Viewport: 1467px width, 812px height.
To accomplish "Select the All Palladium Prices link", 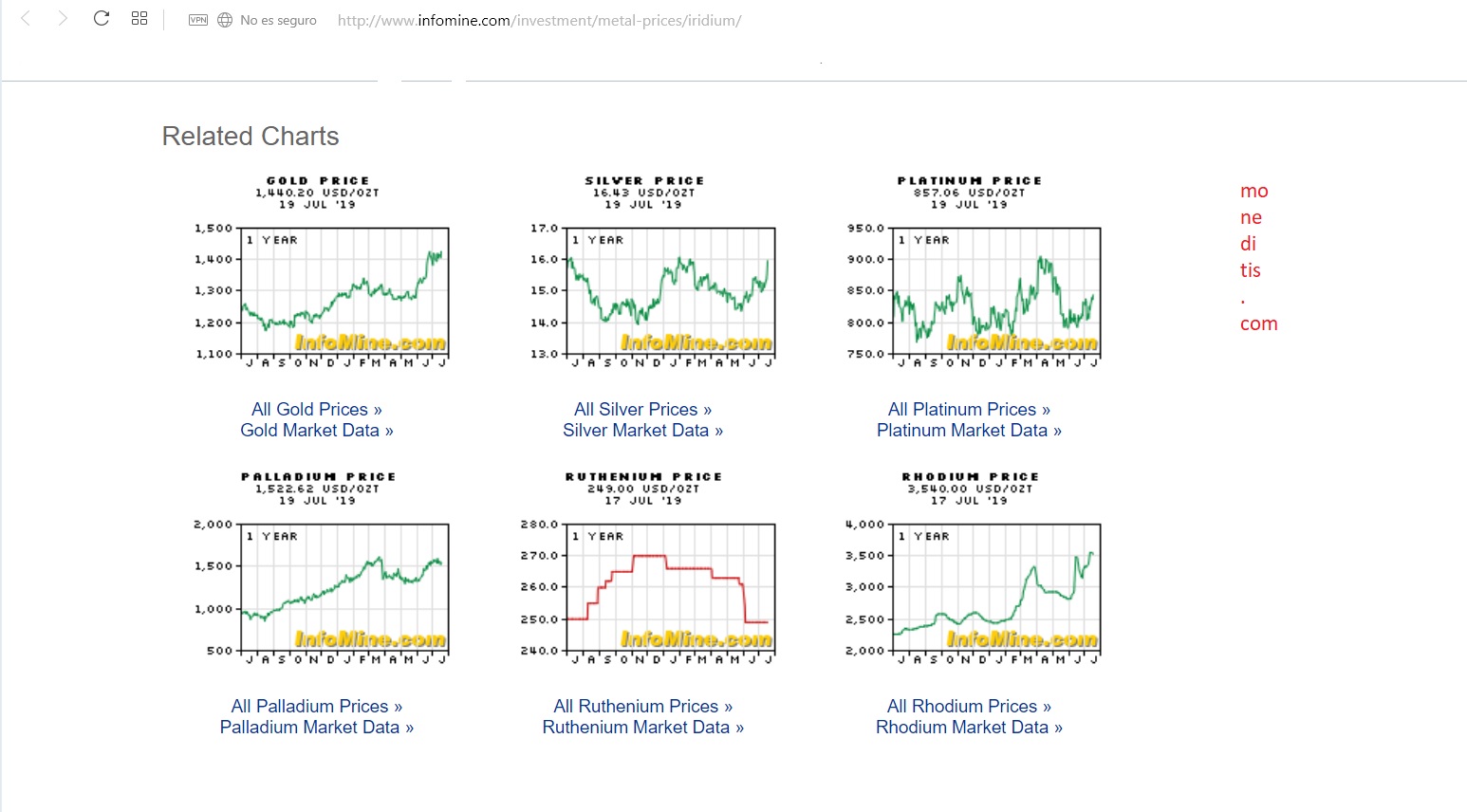I will click(x=316, y=707).
